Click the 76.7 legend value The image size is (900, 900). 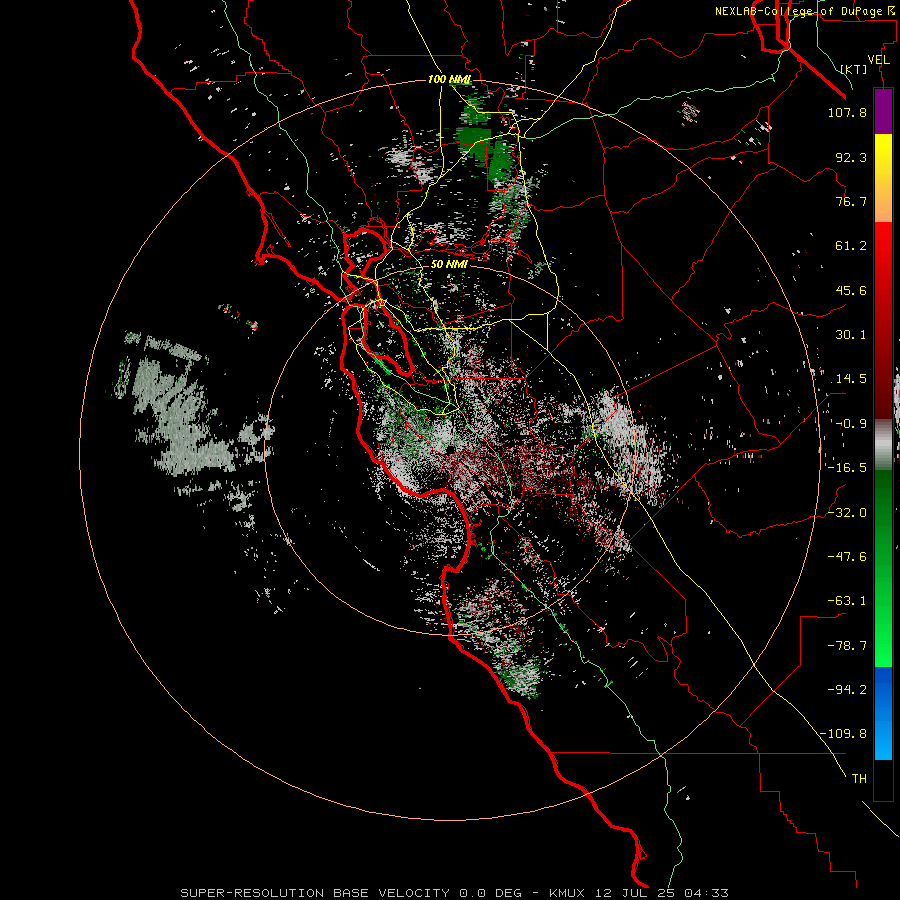click(x=851, y=201)
